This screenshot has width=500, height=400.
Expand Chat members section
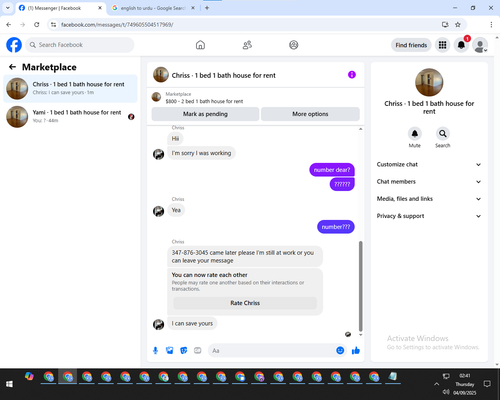[429, 182]
